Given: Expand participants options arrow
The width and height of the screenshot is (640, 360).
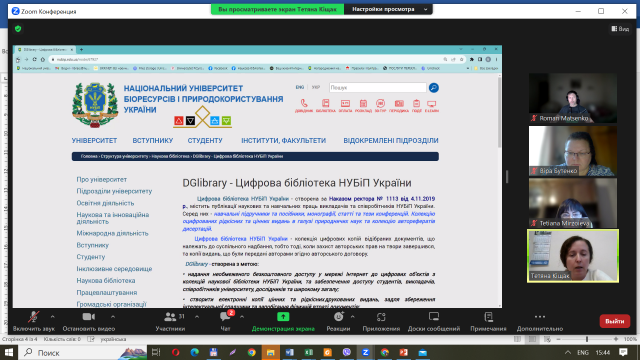Looking at the screenshot, I should (x=197, y=317).
